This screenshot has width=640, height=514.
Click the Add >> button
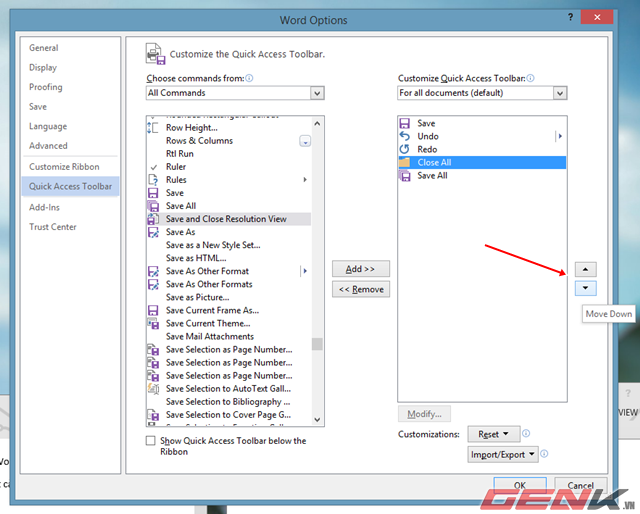(360, 269)
